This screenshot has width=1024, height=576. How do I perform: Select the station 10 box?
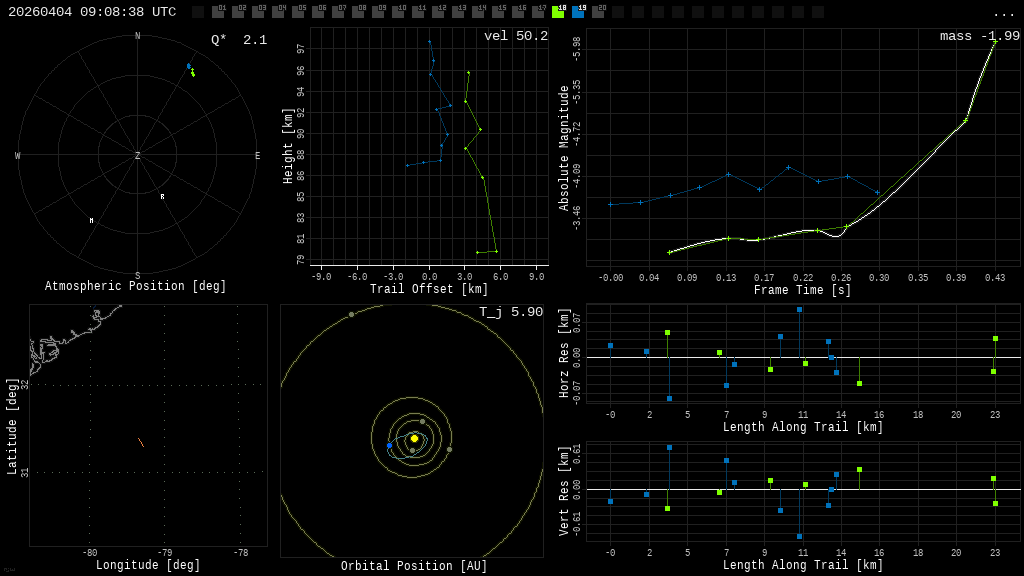click(398, 12)
